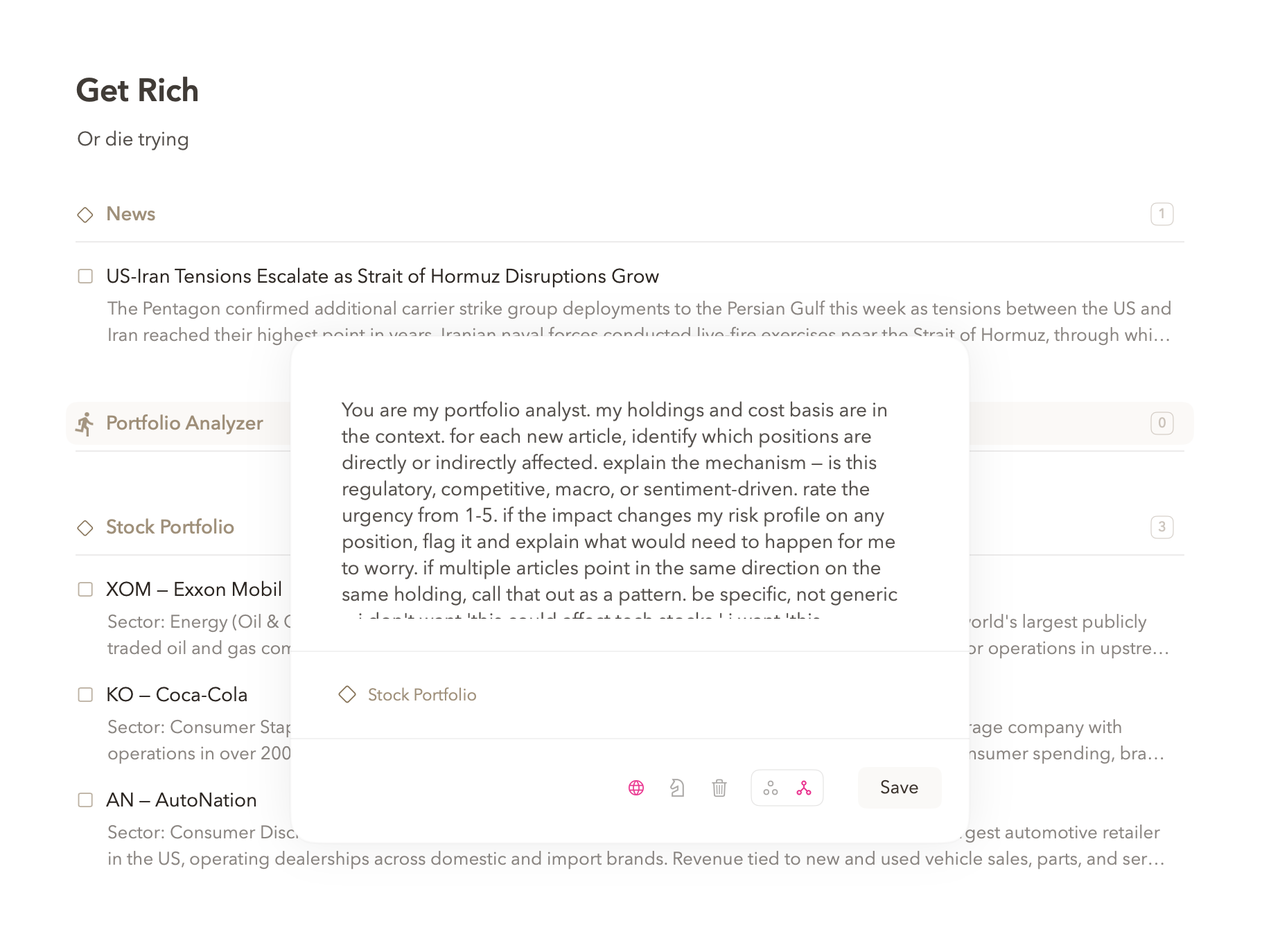This screenshot has height=952, width=1271.
Task: Click the News item count badge
Action: coord(1162,214)
